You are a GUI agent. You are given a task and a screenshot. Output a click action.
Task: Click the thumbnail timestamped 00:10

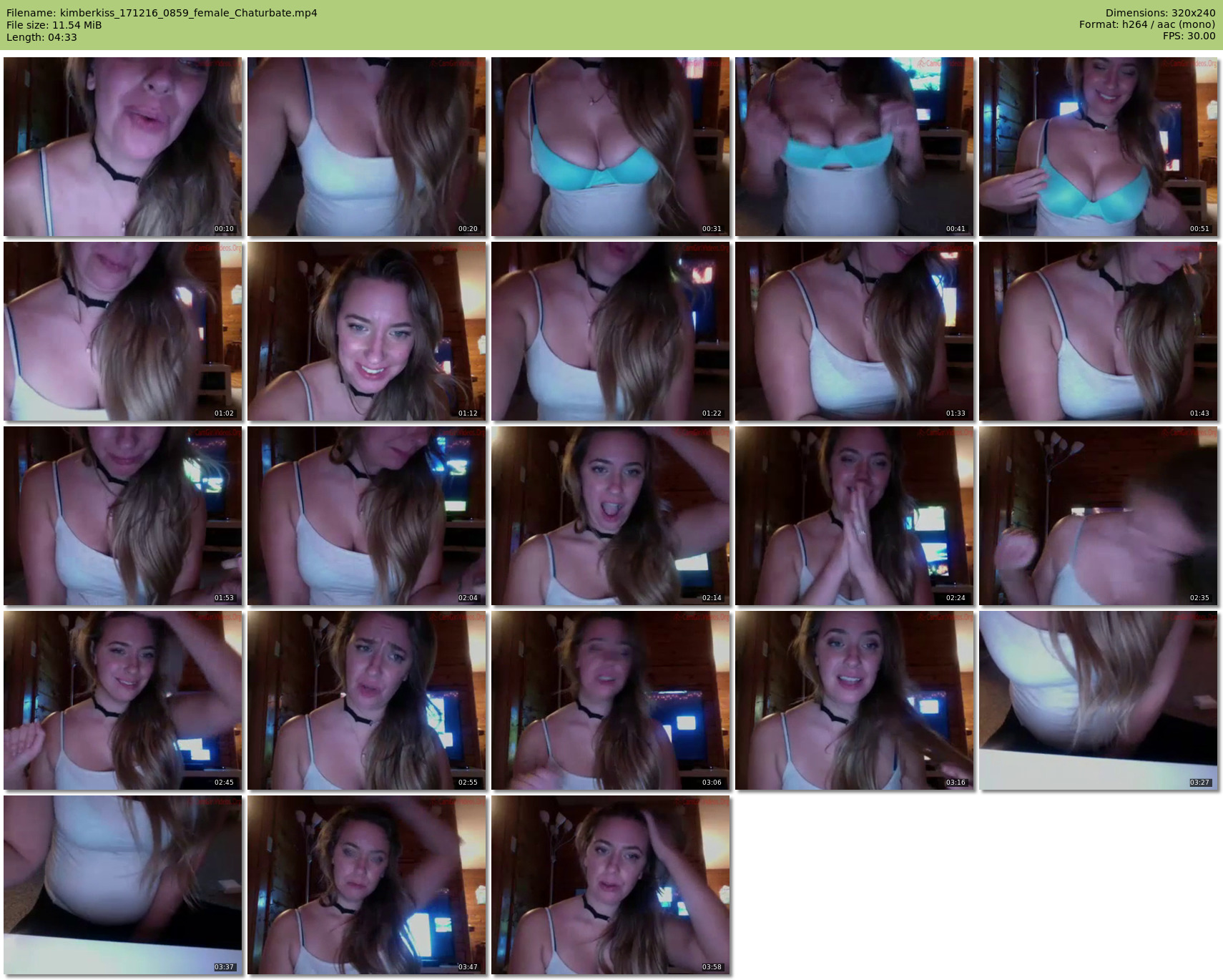(122, 147)
